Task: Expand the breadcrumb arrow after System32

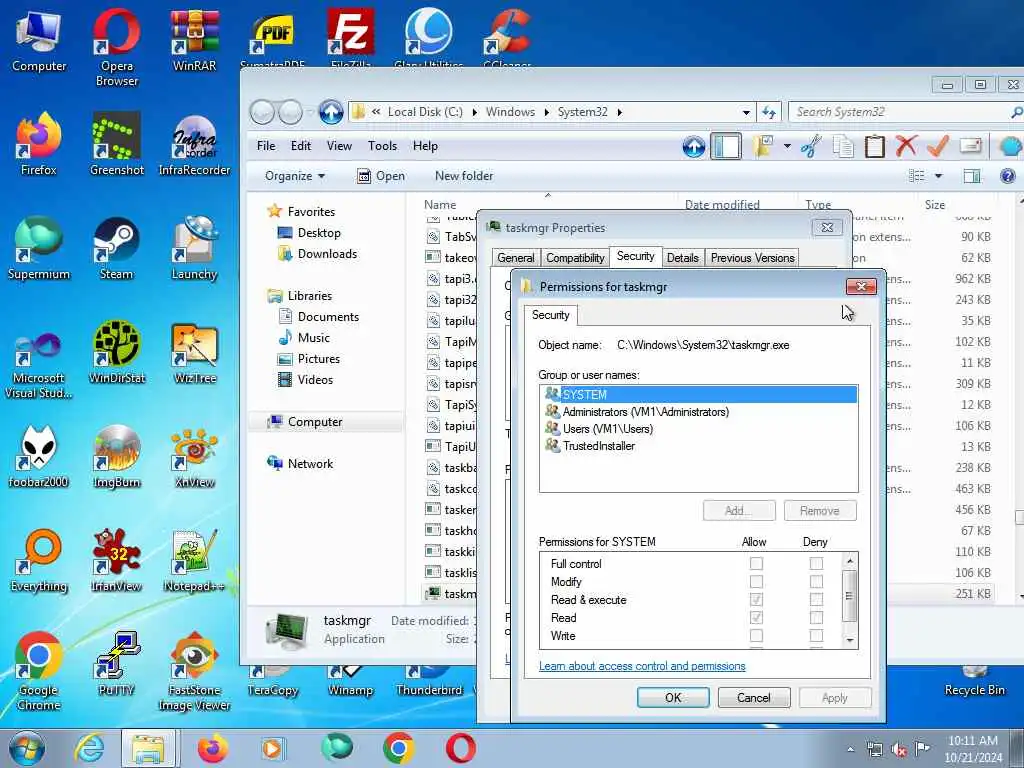Action: tap(619, 112)
